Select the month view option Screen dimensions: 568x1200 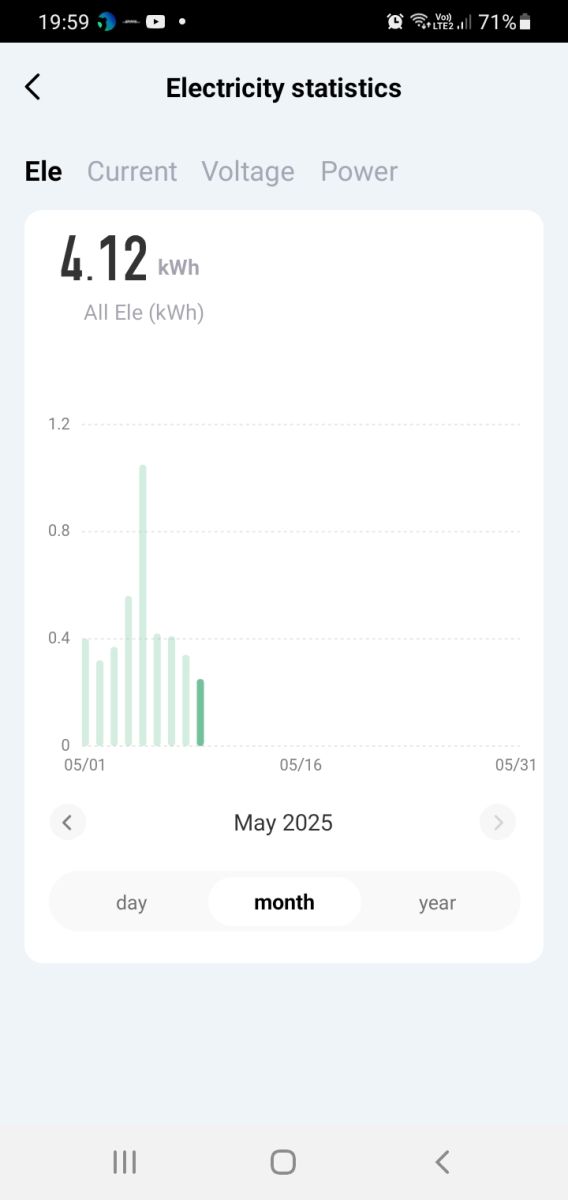284,903
